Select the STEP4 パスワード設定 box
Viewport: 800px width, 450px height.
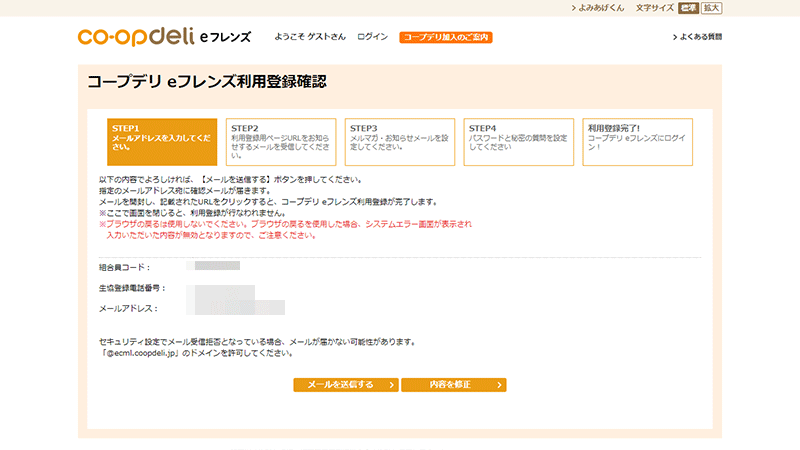518,142
